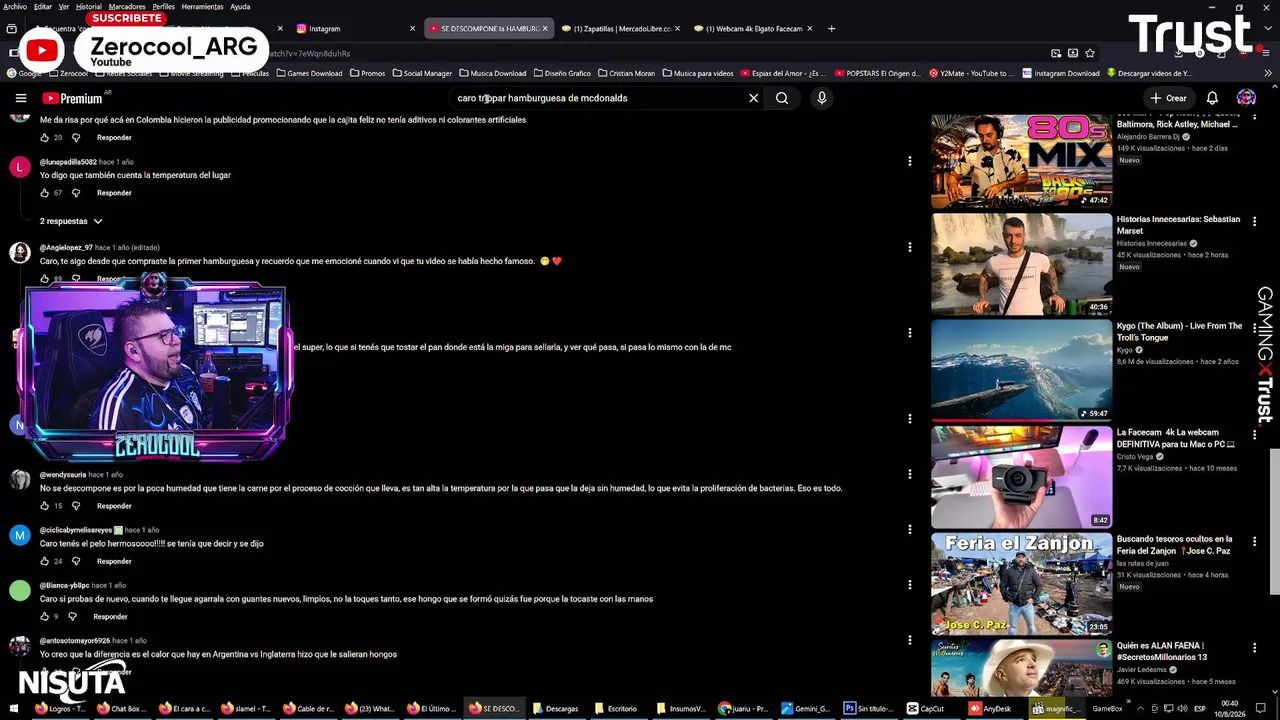Viewport: 1280px width, 720px height.
Task: Open the Social Manager bookmark folder
Action: [x=422, y=73]
